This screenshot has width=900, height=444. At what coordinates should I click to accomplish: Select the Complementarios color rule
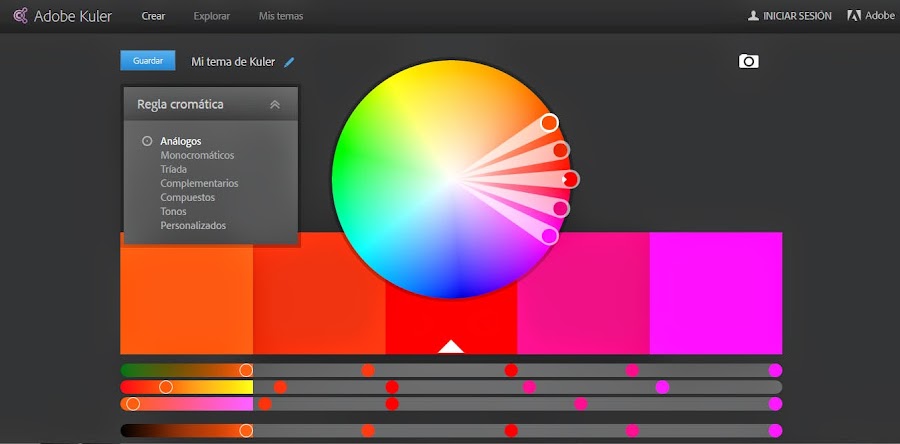199,184
